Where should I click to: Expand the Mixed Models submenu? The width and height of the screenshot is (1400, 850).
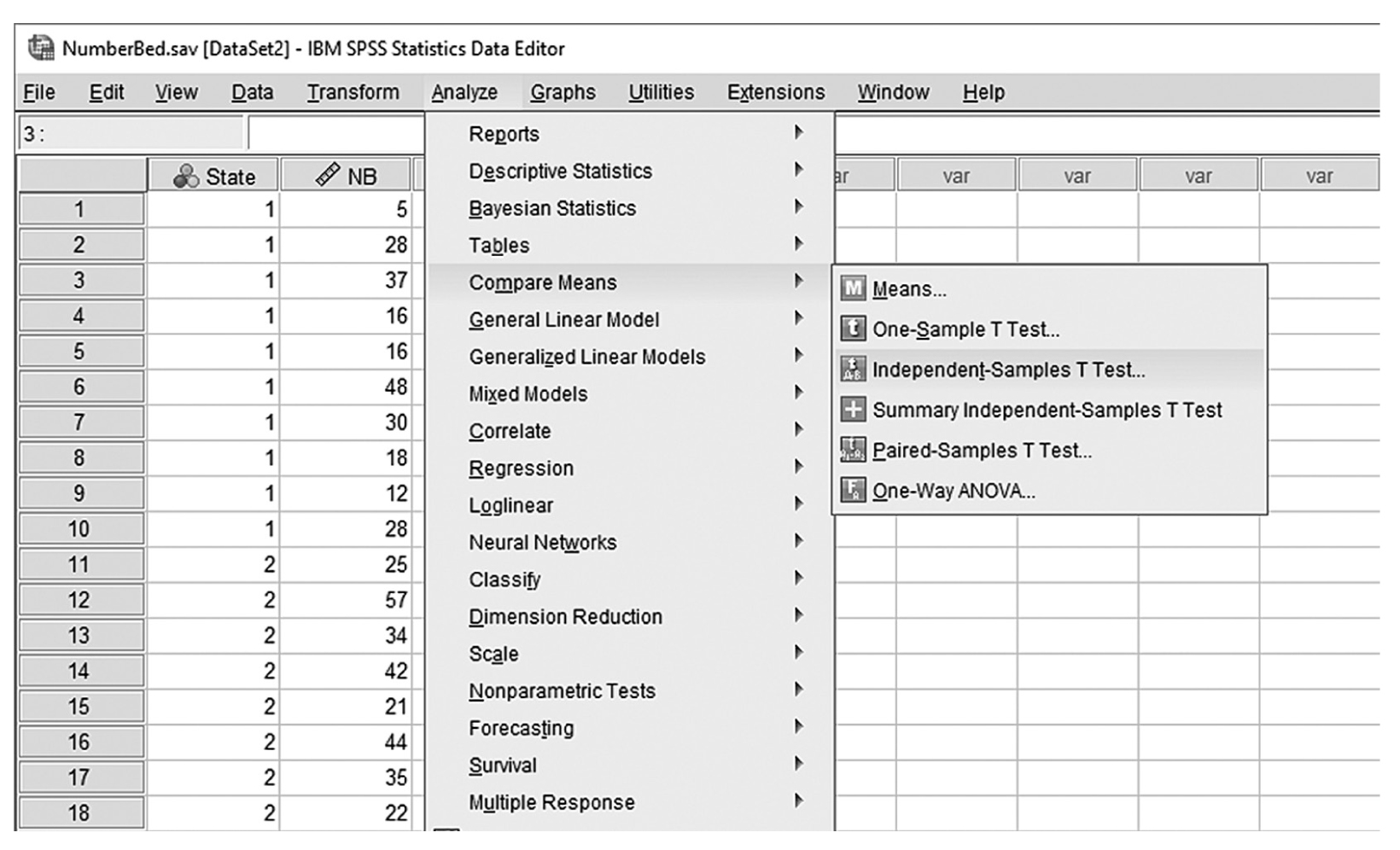pos(630,394)
